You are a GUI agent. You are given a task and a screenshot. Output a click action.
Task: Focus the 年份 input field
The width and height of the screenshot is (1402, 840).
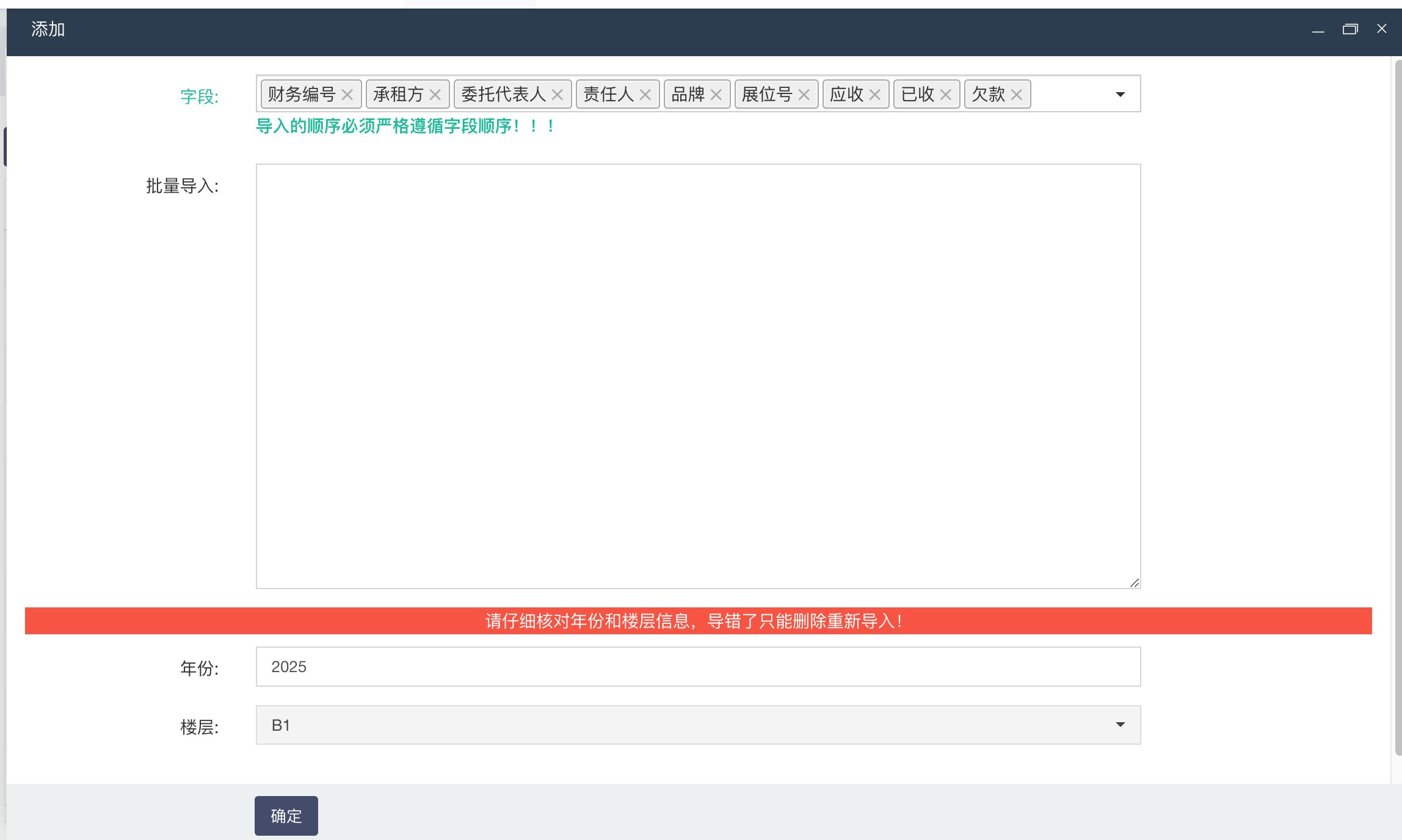coord(697,667)
